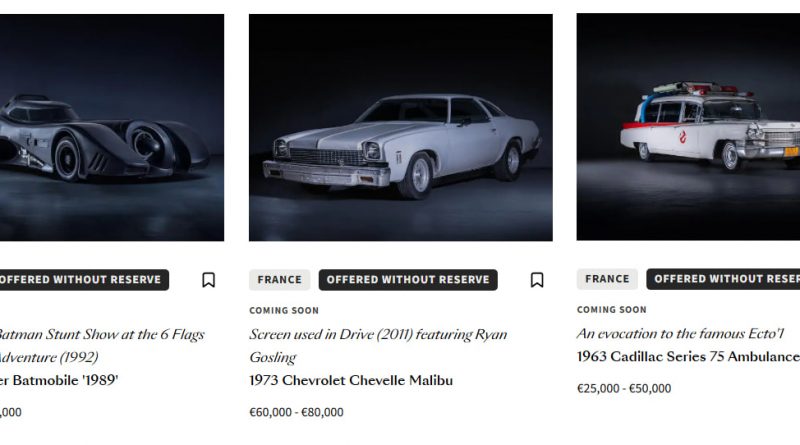Select Offered Without Reserve badge on Batmobile

(x=83, y=280)
